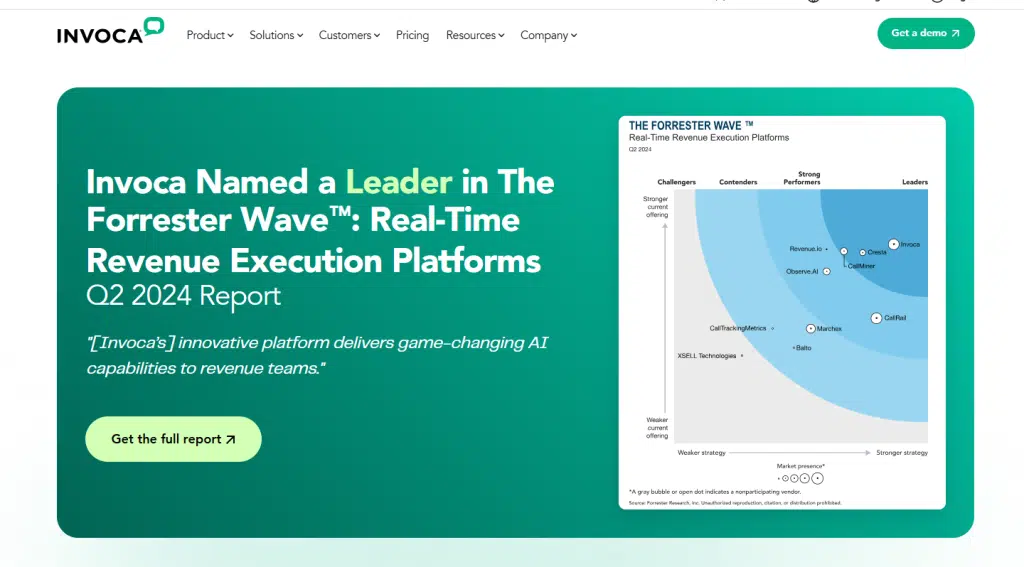The height and width of the screenshot is (567, 1024).
Task: Open the Forrester Wave chart image
Action: [781, 312]
